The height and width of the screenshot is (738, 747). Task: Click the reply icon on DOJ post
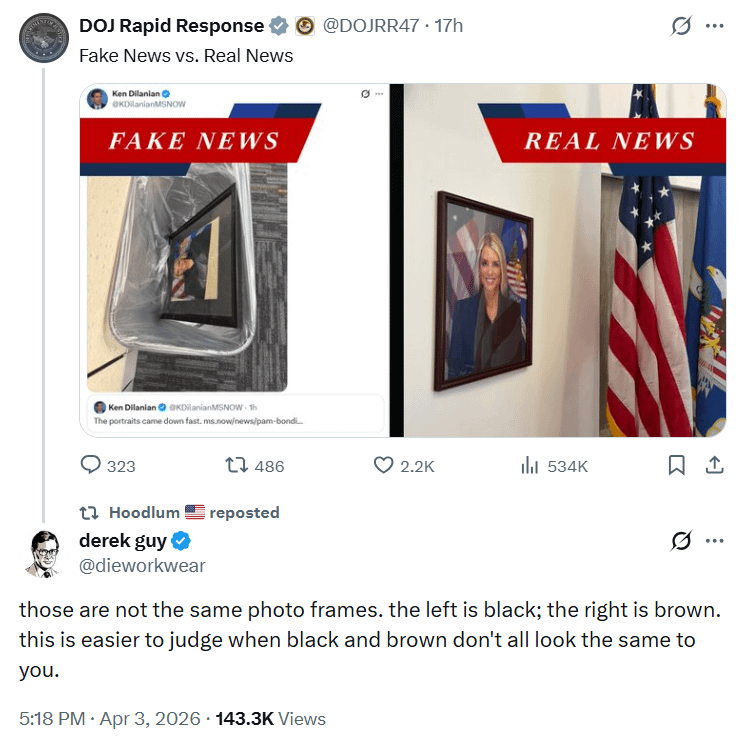coord(91,465)
